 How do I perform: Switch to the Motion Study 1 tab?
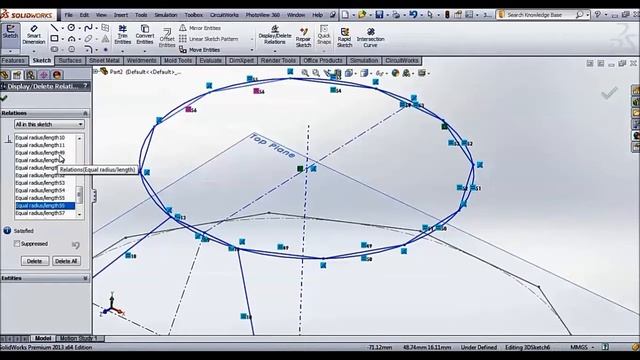(x=78, y=338)
